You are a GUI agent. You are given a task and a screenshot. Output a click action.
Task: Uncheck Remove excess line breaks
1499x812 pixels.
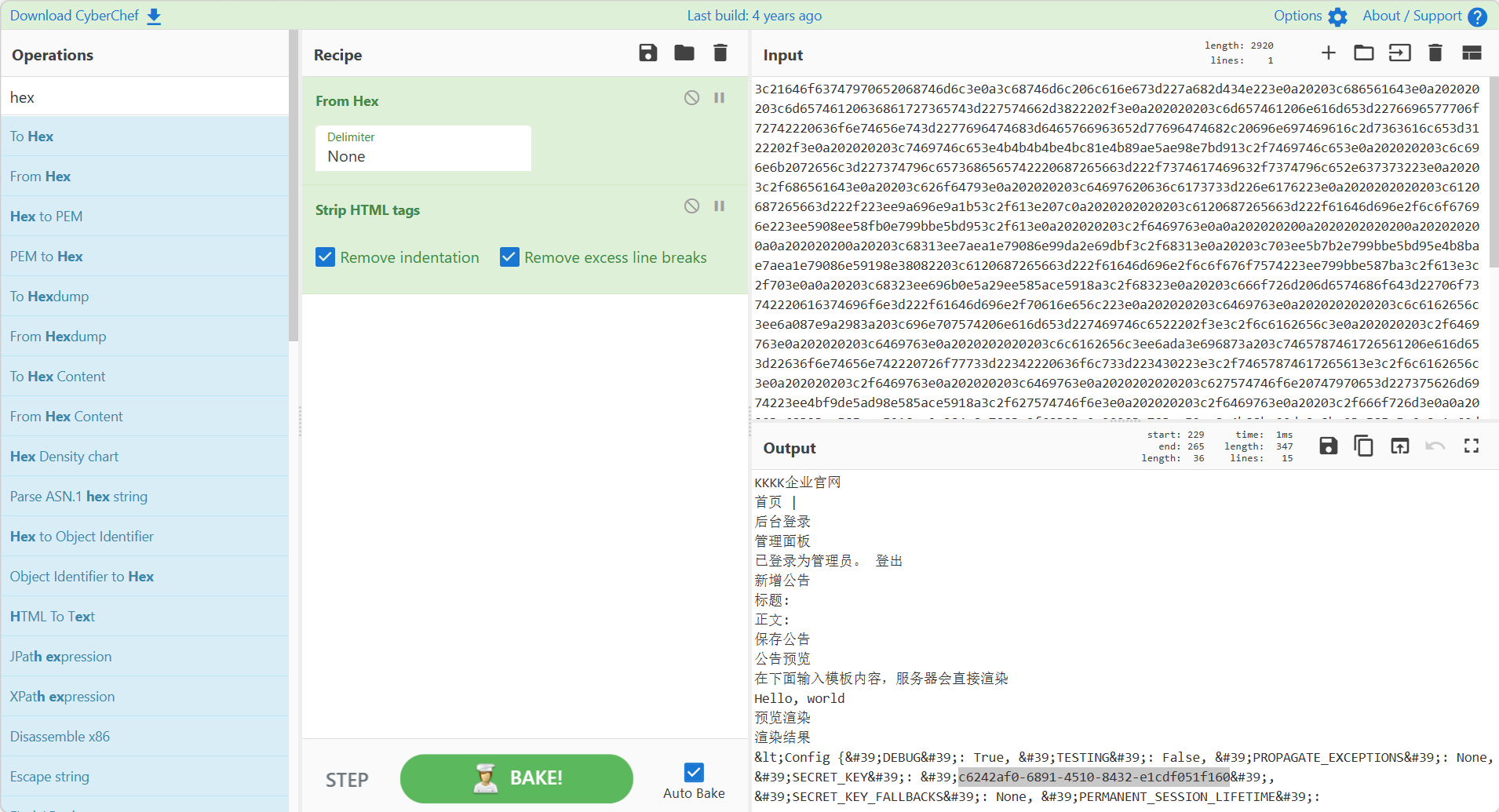pyautogui.click(x=509, y=257)
